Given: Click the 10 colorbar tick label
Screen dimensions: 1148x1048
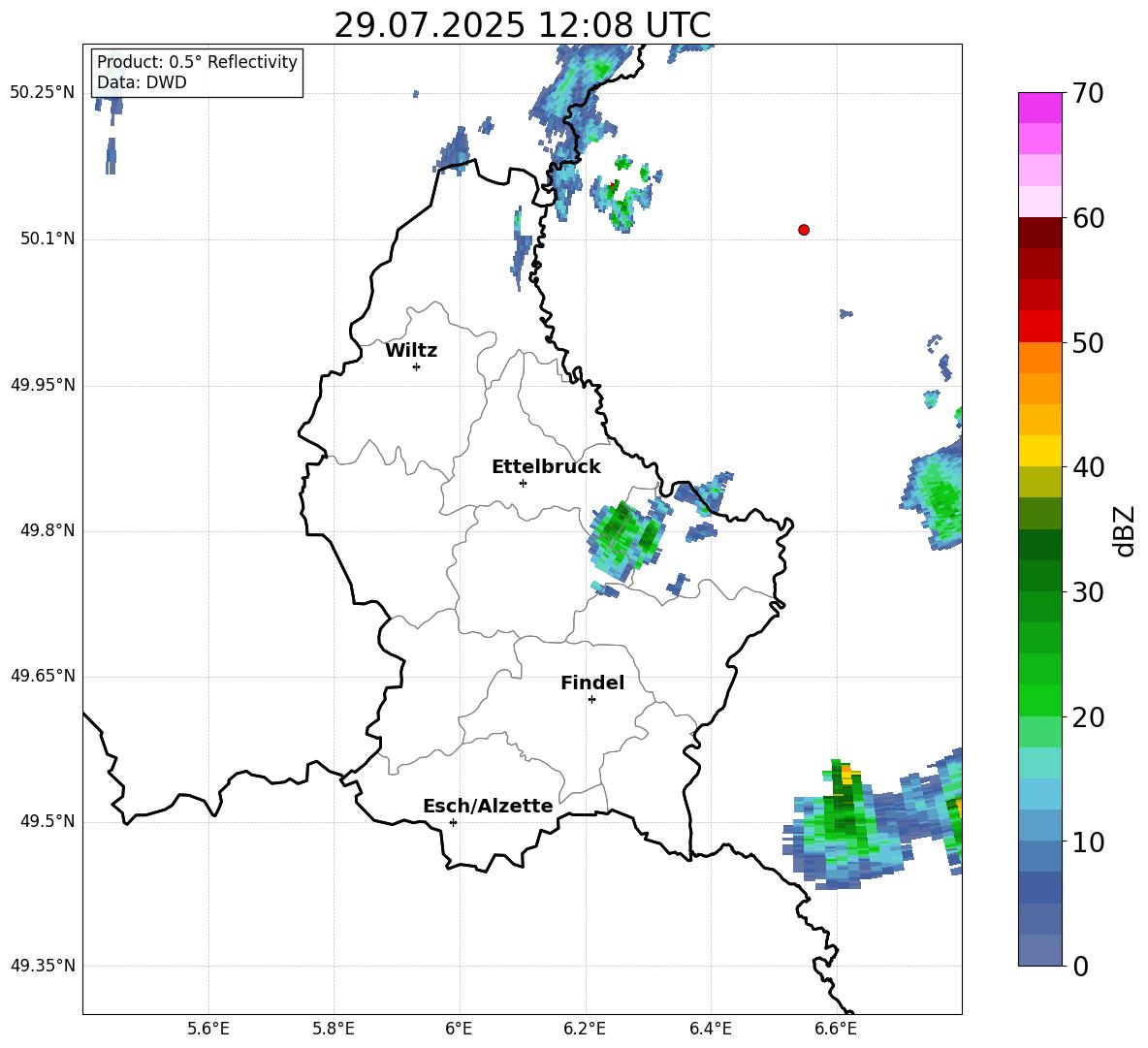Looking at the screenshot, I should point(1088,842).
